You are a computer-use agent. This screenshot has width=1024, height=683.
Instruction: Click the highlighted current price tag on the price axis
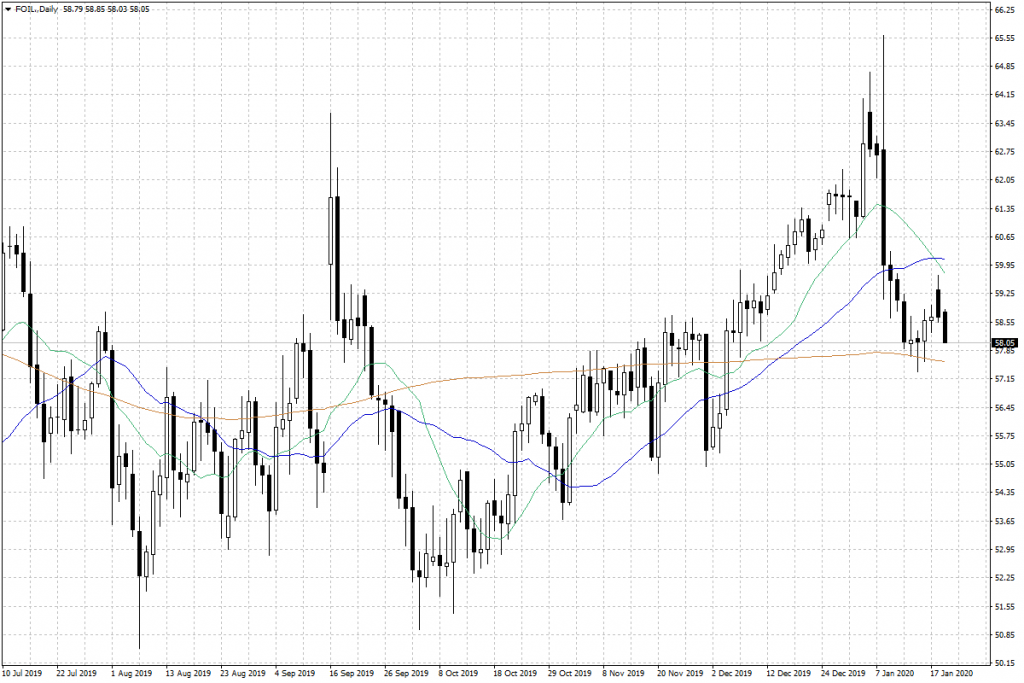pyautogui.click(x=1004, y=343)
